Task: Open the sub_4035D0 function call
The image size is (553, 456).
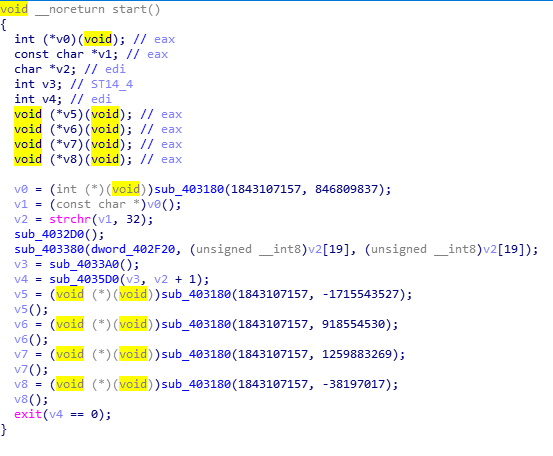Action: pos(84,279)
